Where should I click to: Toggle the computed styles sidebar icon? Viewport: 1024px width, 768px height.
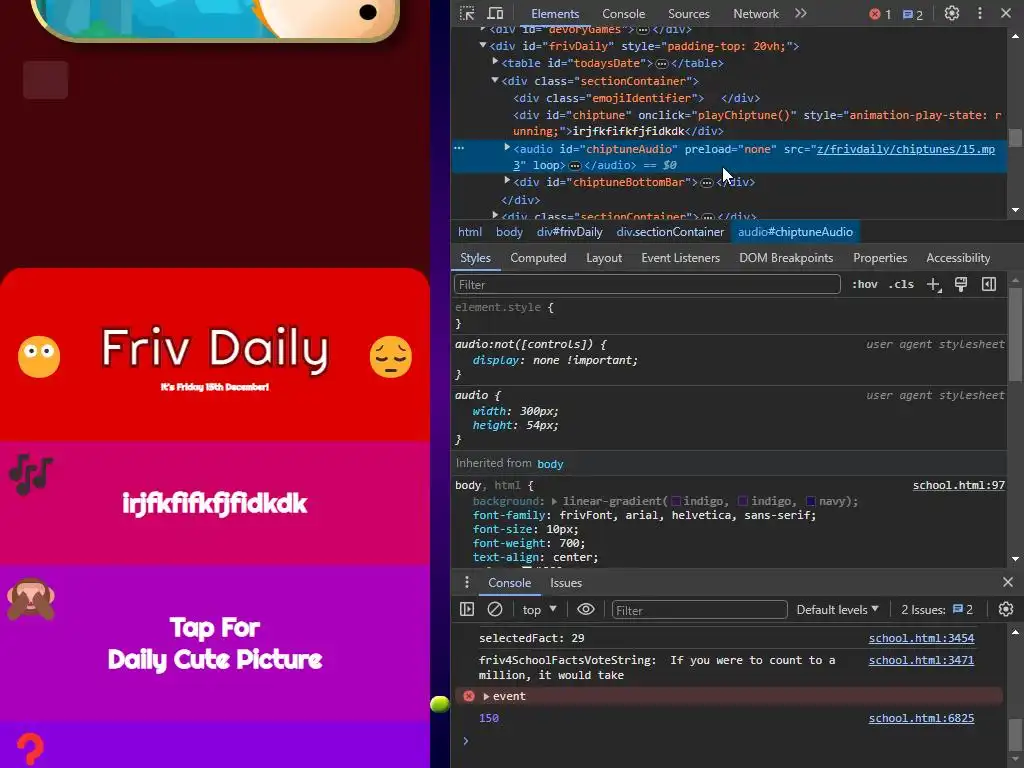pyautogui.click(x=989, y=284)
